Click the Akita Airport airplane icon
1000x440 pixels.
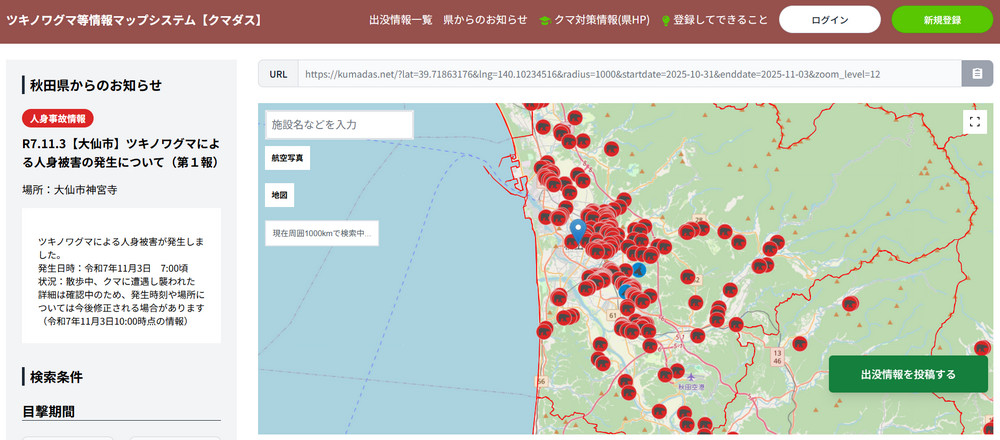pos(689,376)
